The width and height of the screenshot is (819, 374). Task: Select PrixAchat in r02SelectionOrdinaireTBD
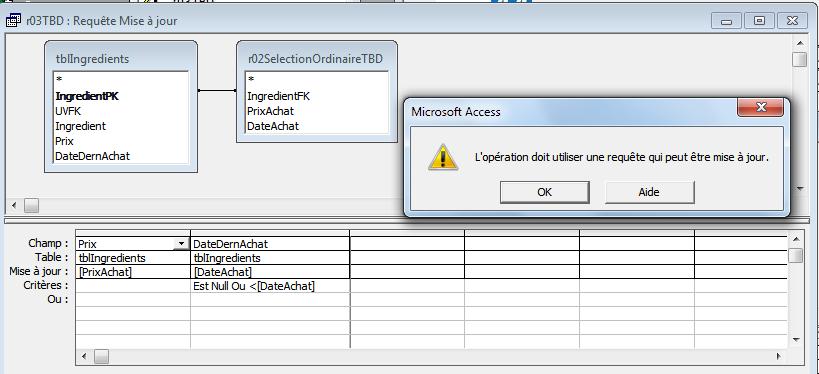coord(271,111)
